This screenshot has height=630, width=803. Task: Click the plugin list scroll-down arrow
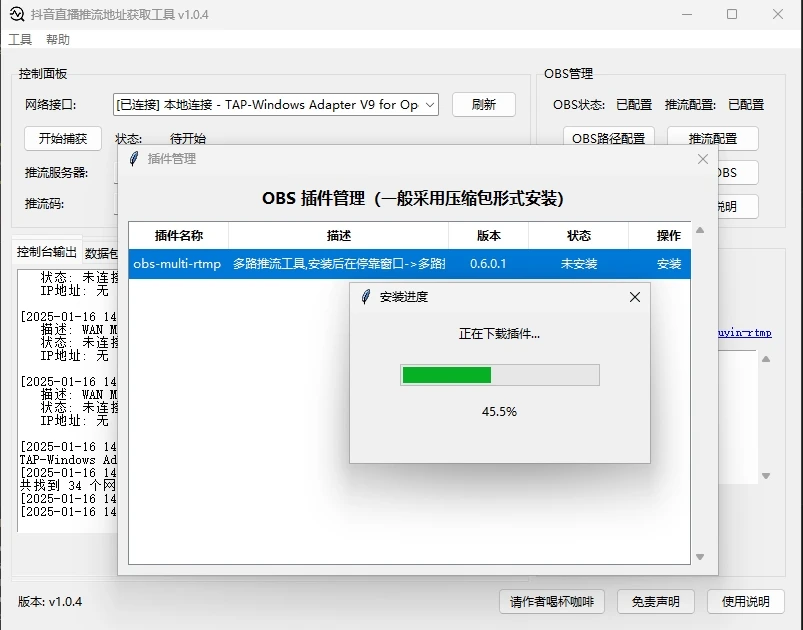700,557
